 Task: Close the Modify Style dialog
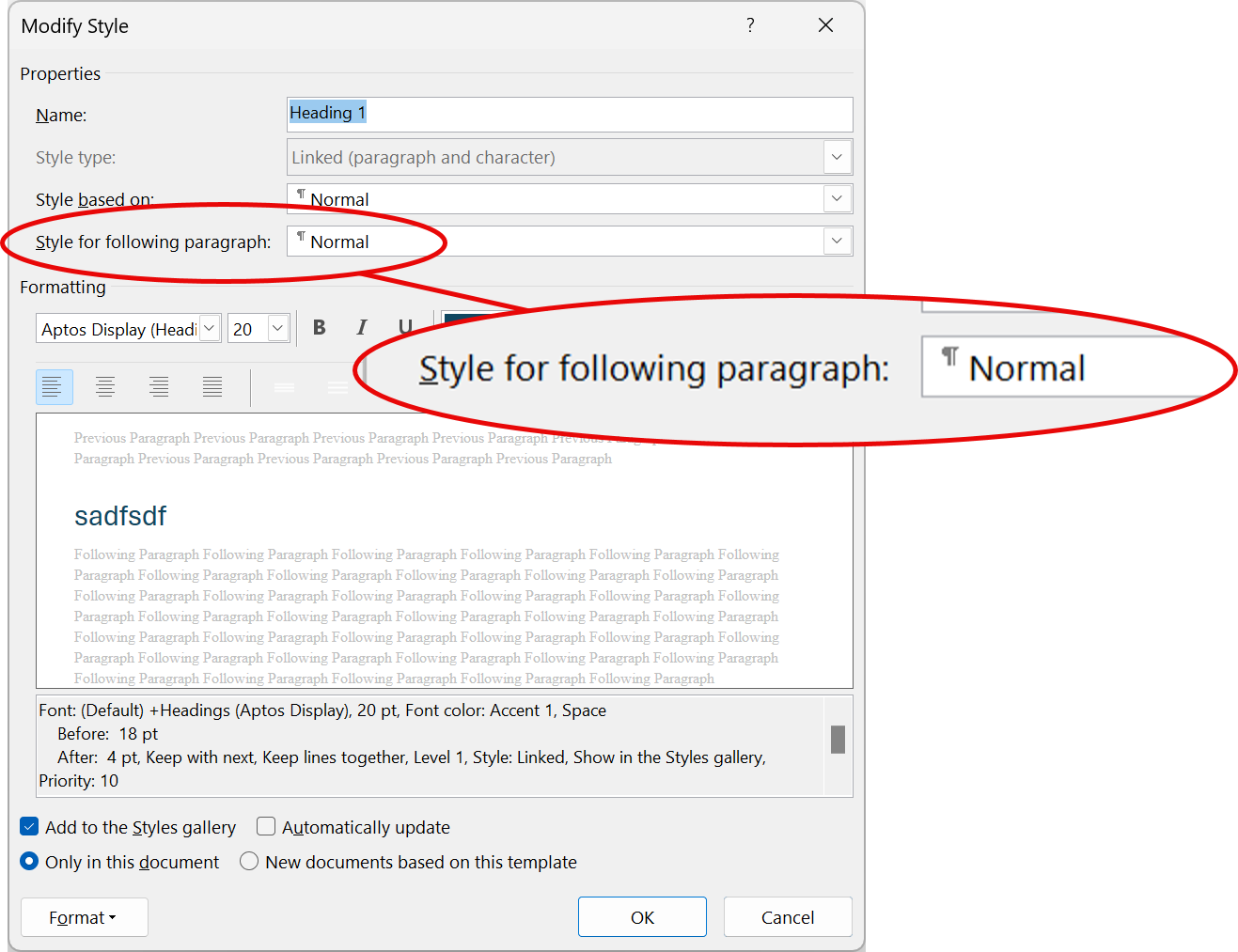pos(825,25)
